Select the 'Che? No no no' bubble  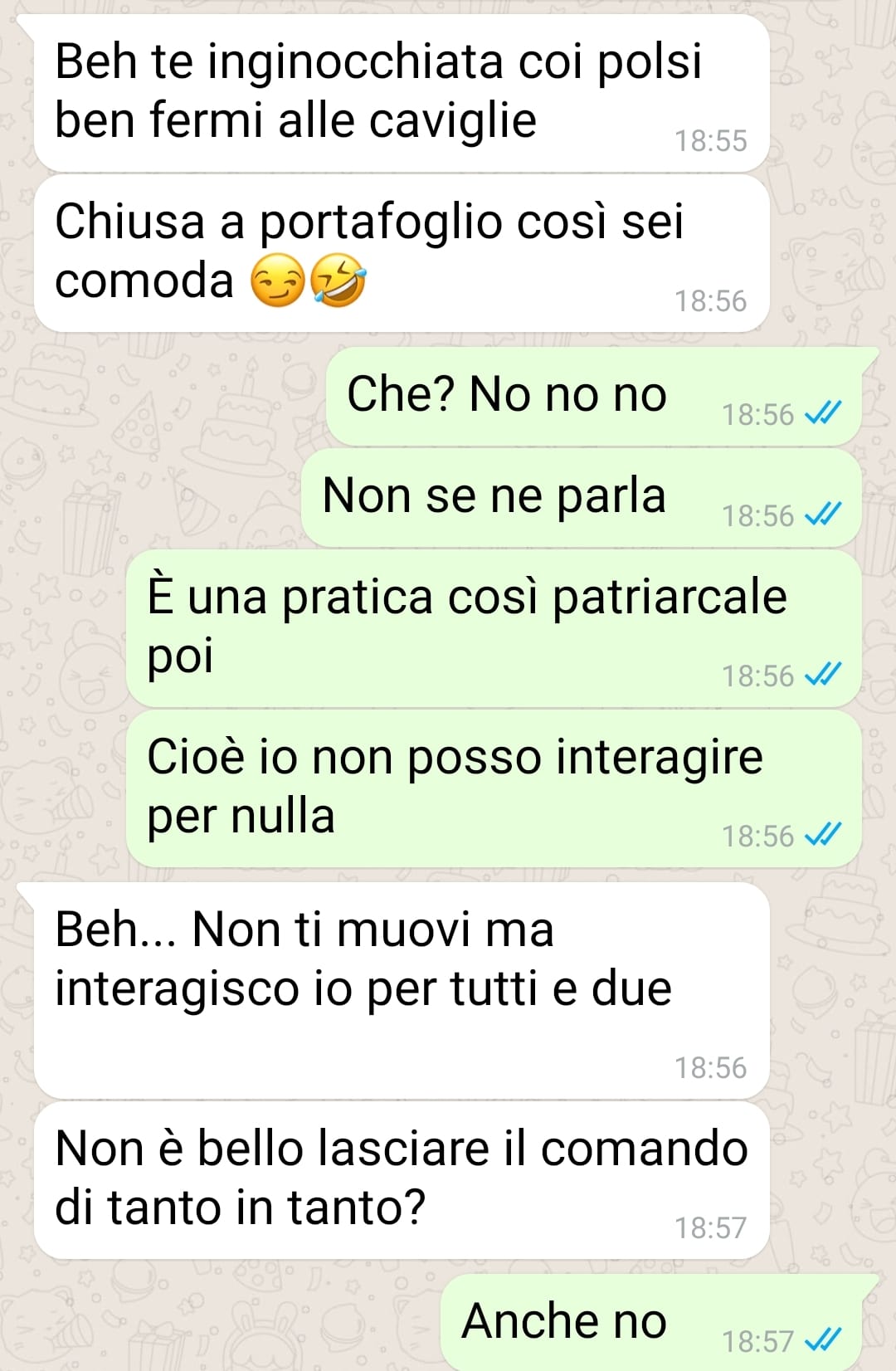[x=594, y=396]
